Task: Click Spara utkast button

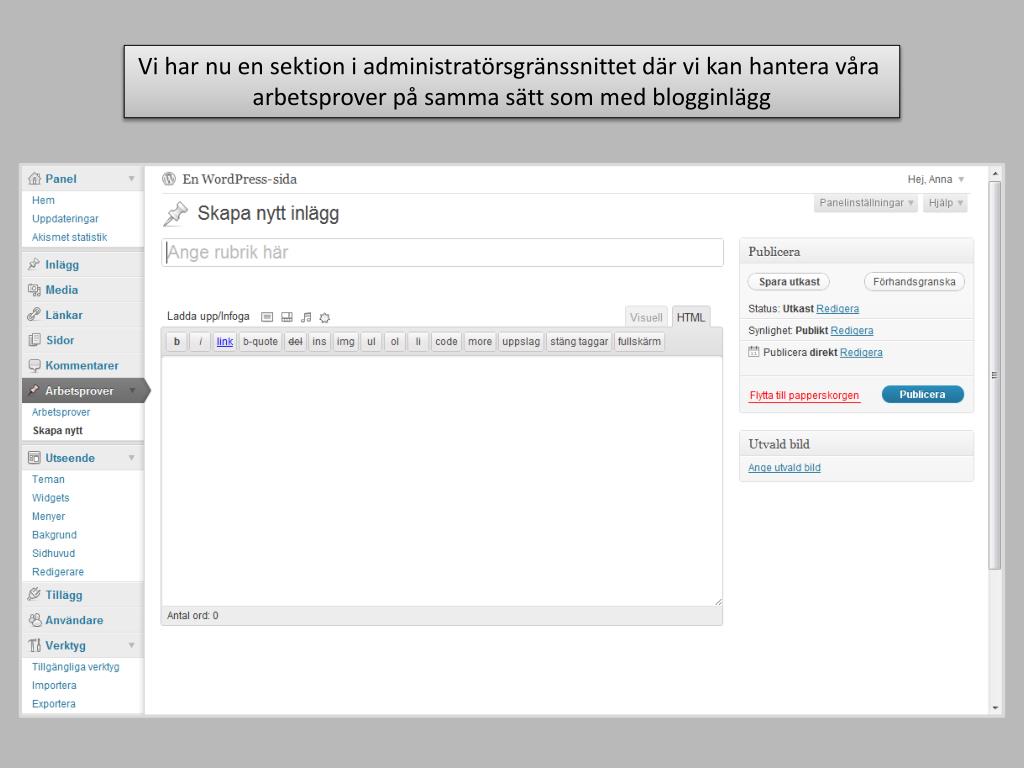Action: [789, 282]
